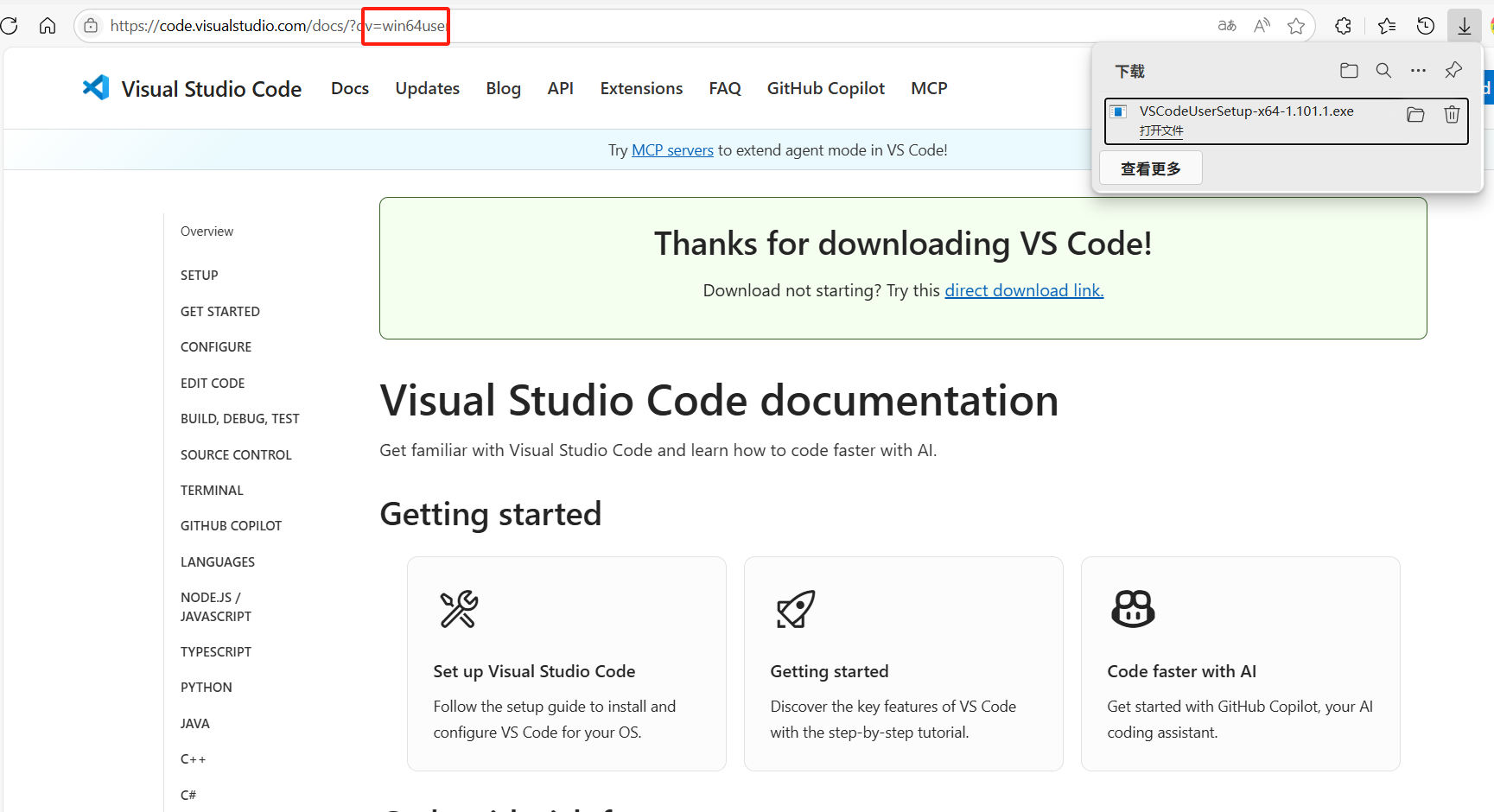Expand the C++ sidebar section
Image resolution: width=1494 pixels, height=812 pixels.
194,759
